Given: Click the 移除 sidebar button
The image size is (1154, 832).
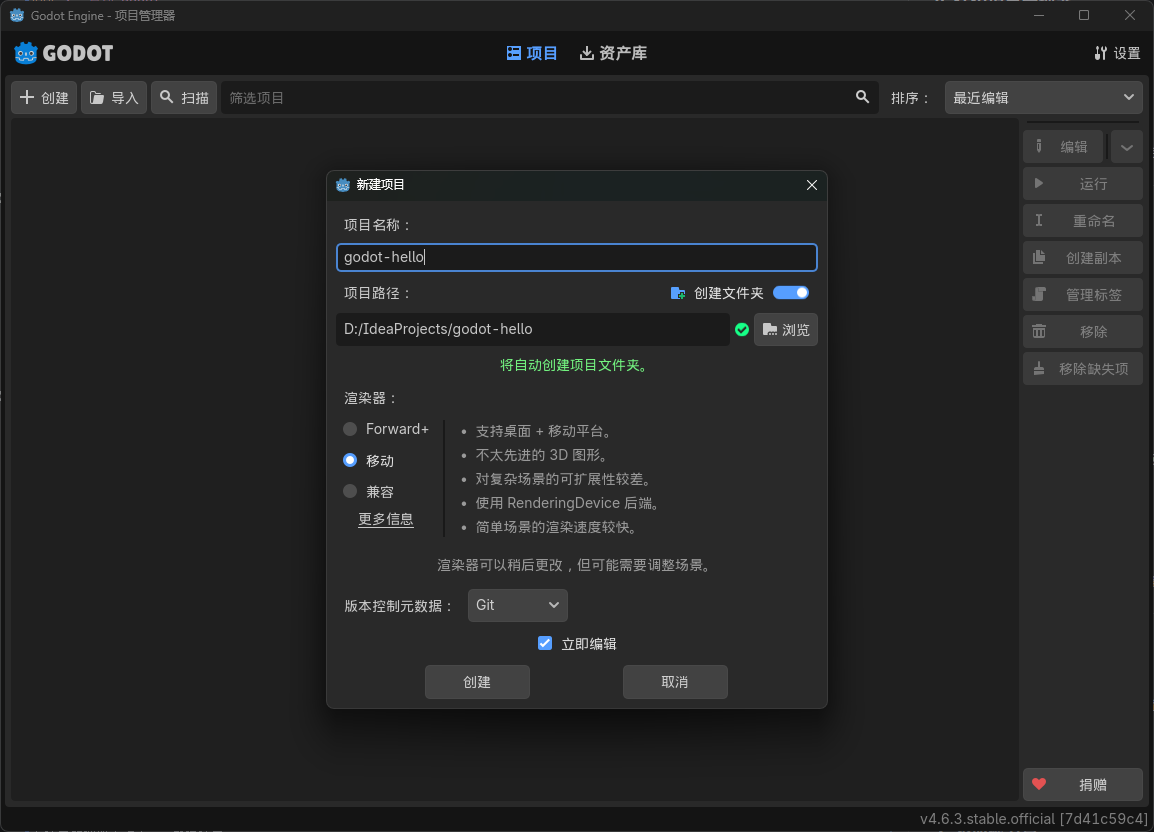Looking at the screenshot, I should coord(1083,331).
